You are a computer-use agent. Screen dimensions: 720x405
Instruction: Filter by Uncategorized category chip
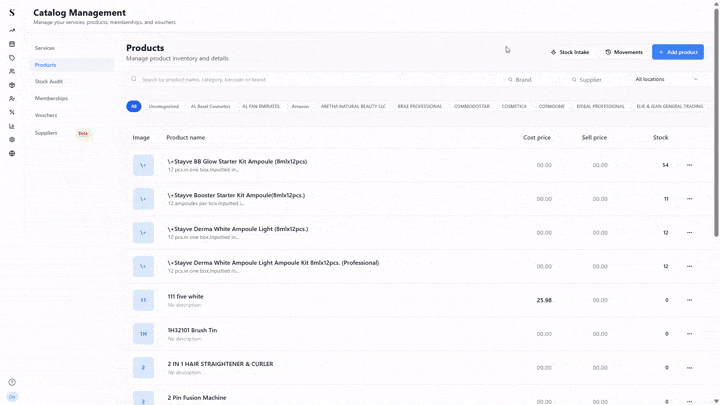tap(163, 106)
